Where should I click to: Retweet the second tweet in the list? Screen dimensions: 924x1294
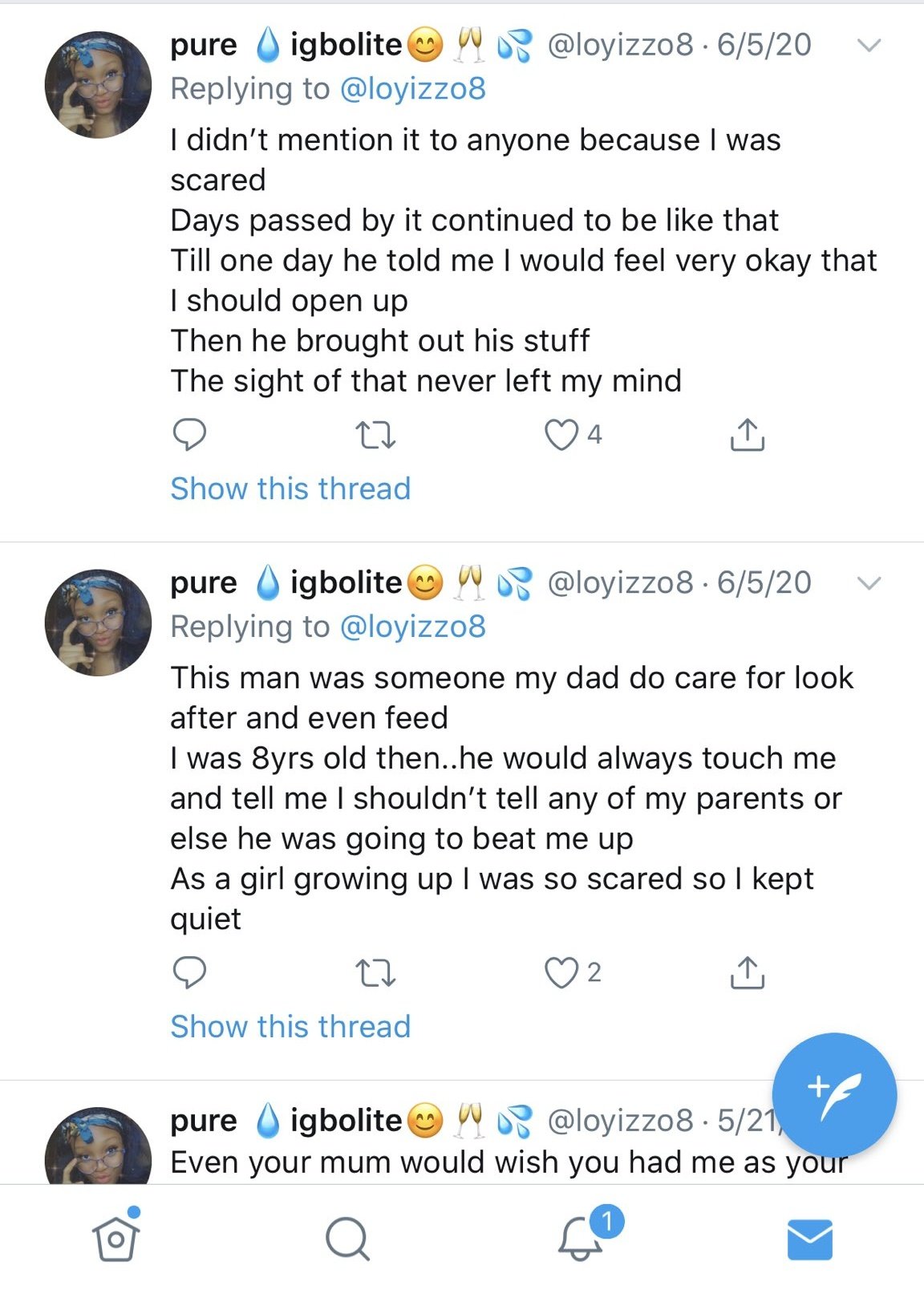pyautogui.click(x=375, y=972)
